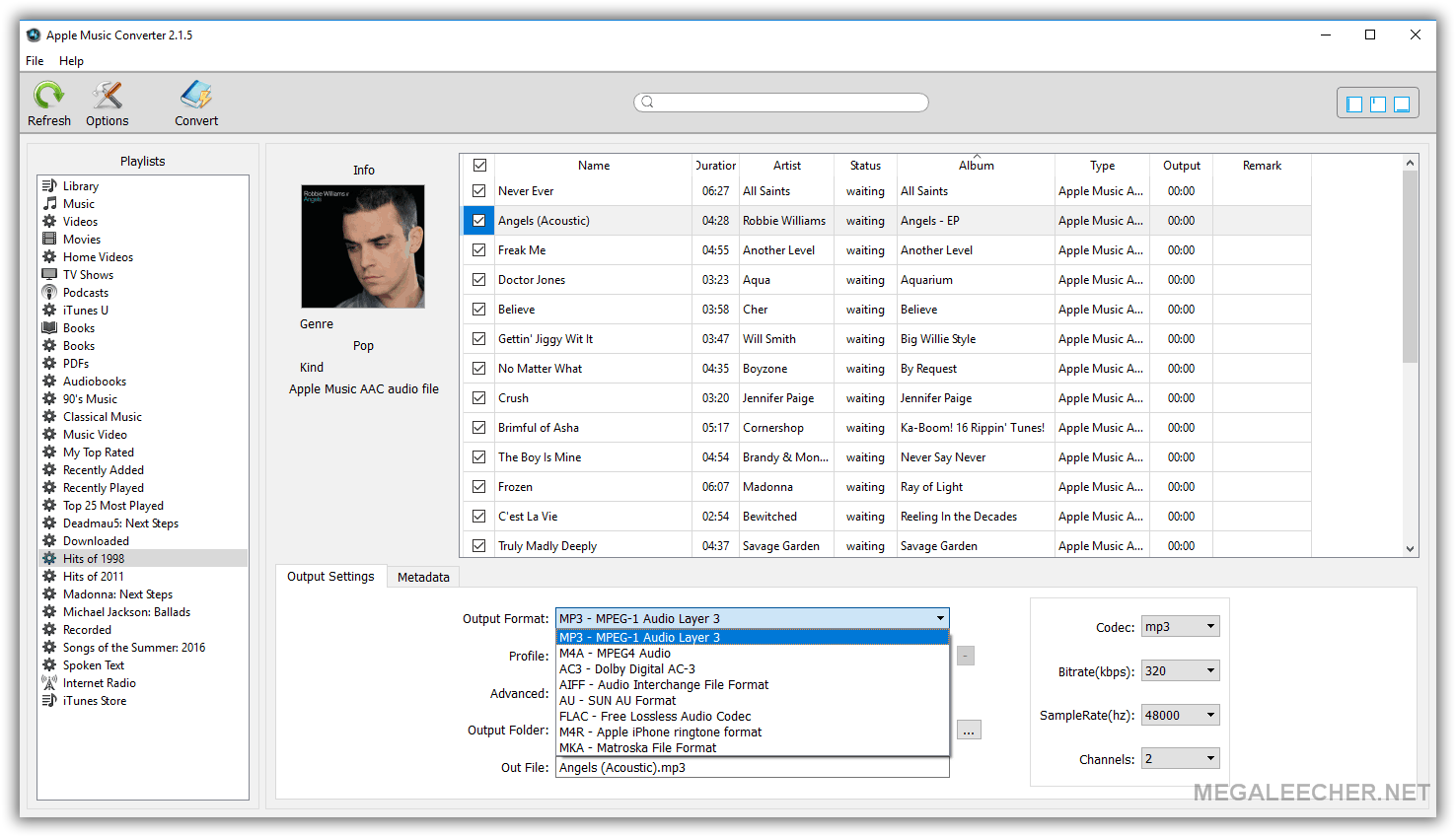Screen dimensions: 1456x837
Task: Choose AIFF - Audio Interchange File Format
Action: [752, 684]
